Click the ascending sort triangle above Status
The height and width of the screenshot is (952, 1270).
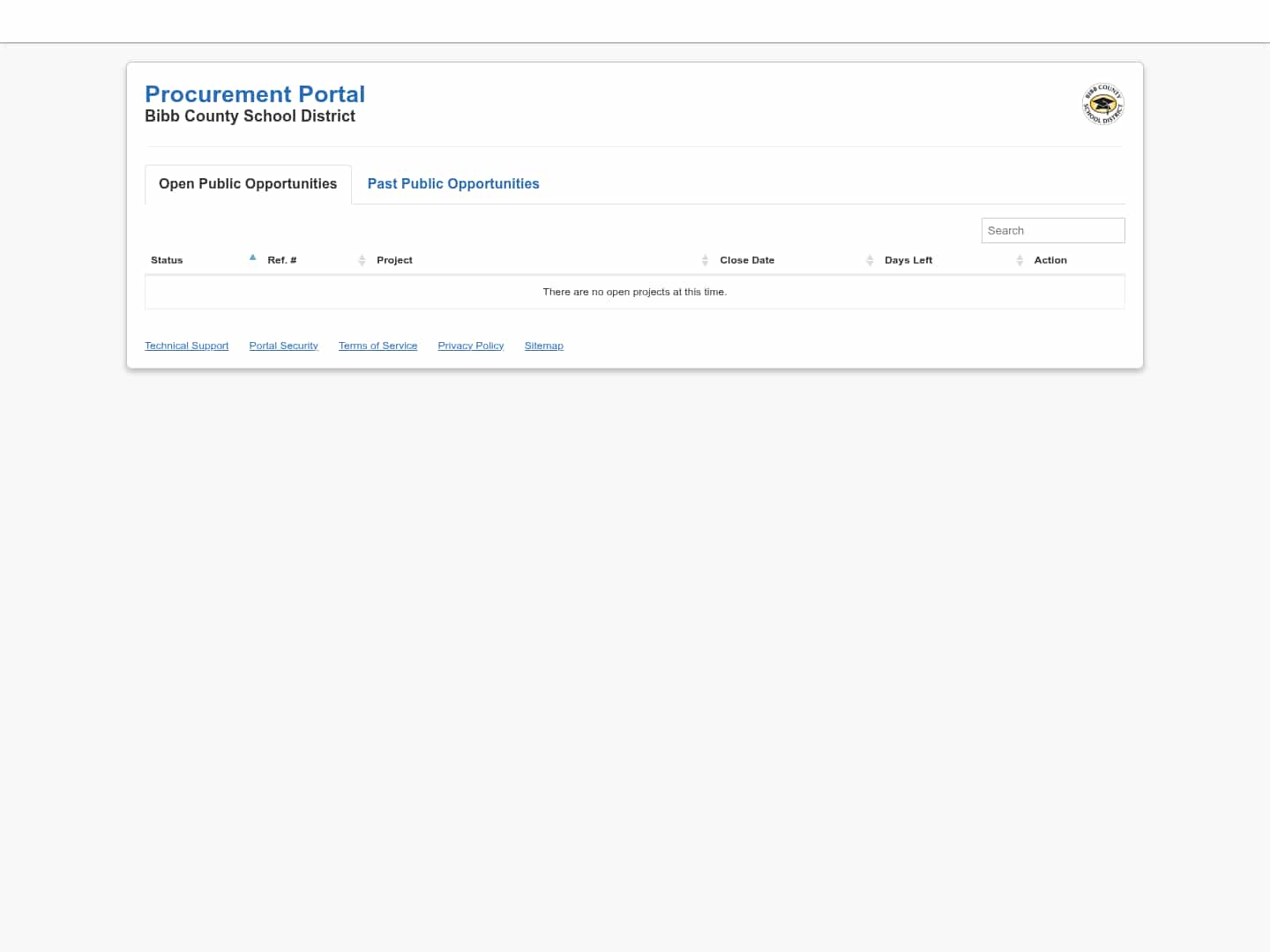pos(252,257)
